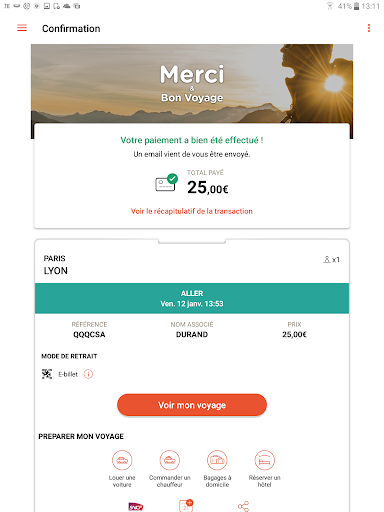Open the three-dot overflow menu

(x=369, y=28)
